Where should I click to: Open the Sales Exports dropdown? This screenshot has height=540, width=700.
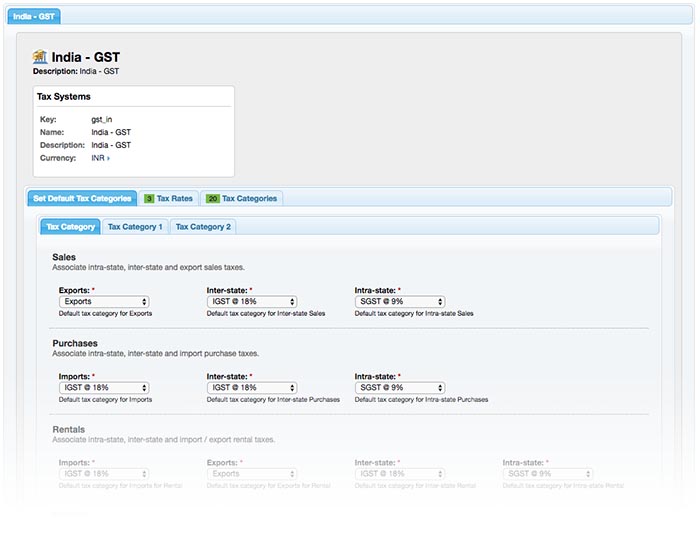tap(104, 301)
